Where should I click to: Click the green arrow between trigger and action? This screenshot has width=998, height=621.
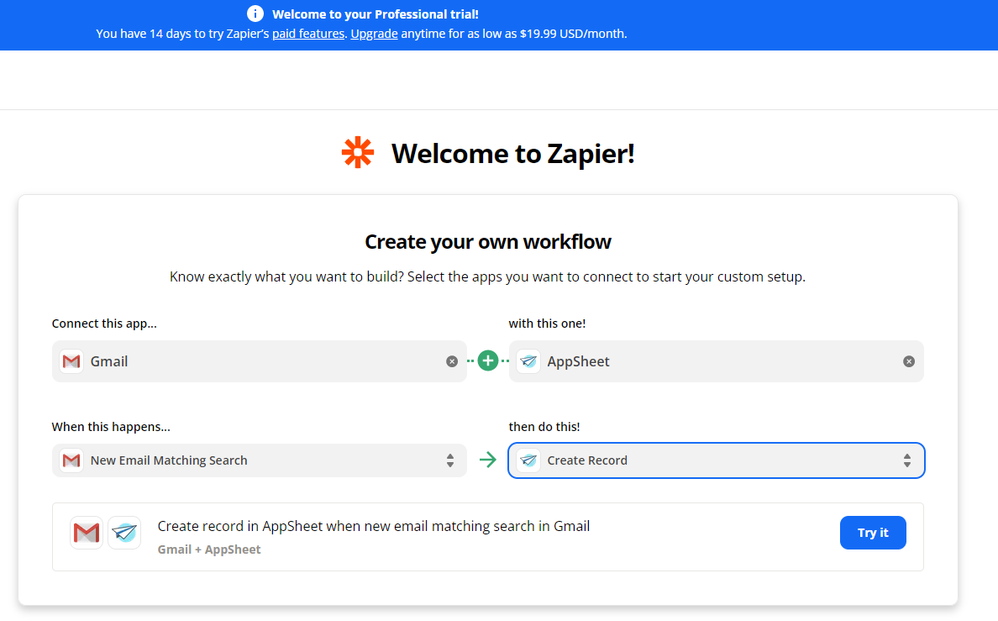pos(488,459)
